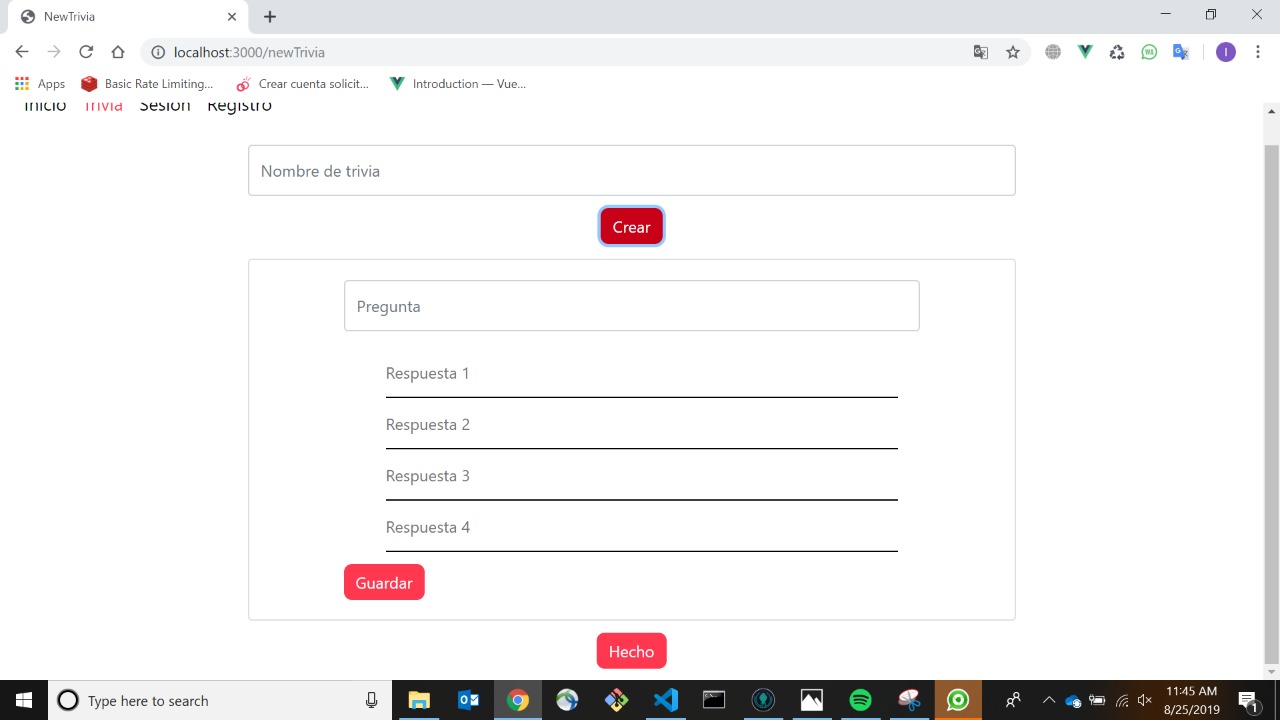Image resolution: width=1280 pixels, height=720 pixels.
Task: Focus the Respuesta 1 field
Action: 642,374
